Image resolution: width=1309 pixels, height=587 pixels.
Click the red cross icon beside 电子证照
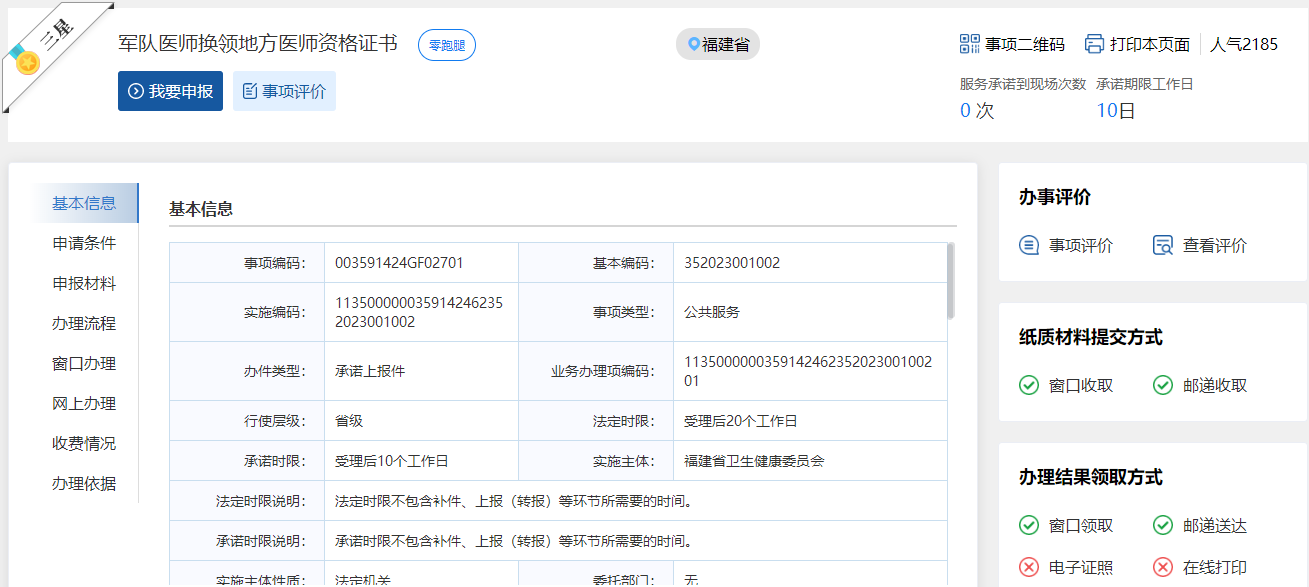tap(1029, 567)
